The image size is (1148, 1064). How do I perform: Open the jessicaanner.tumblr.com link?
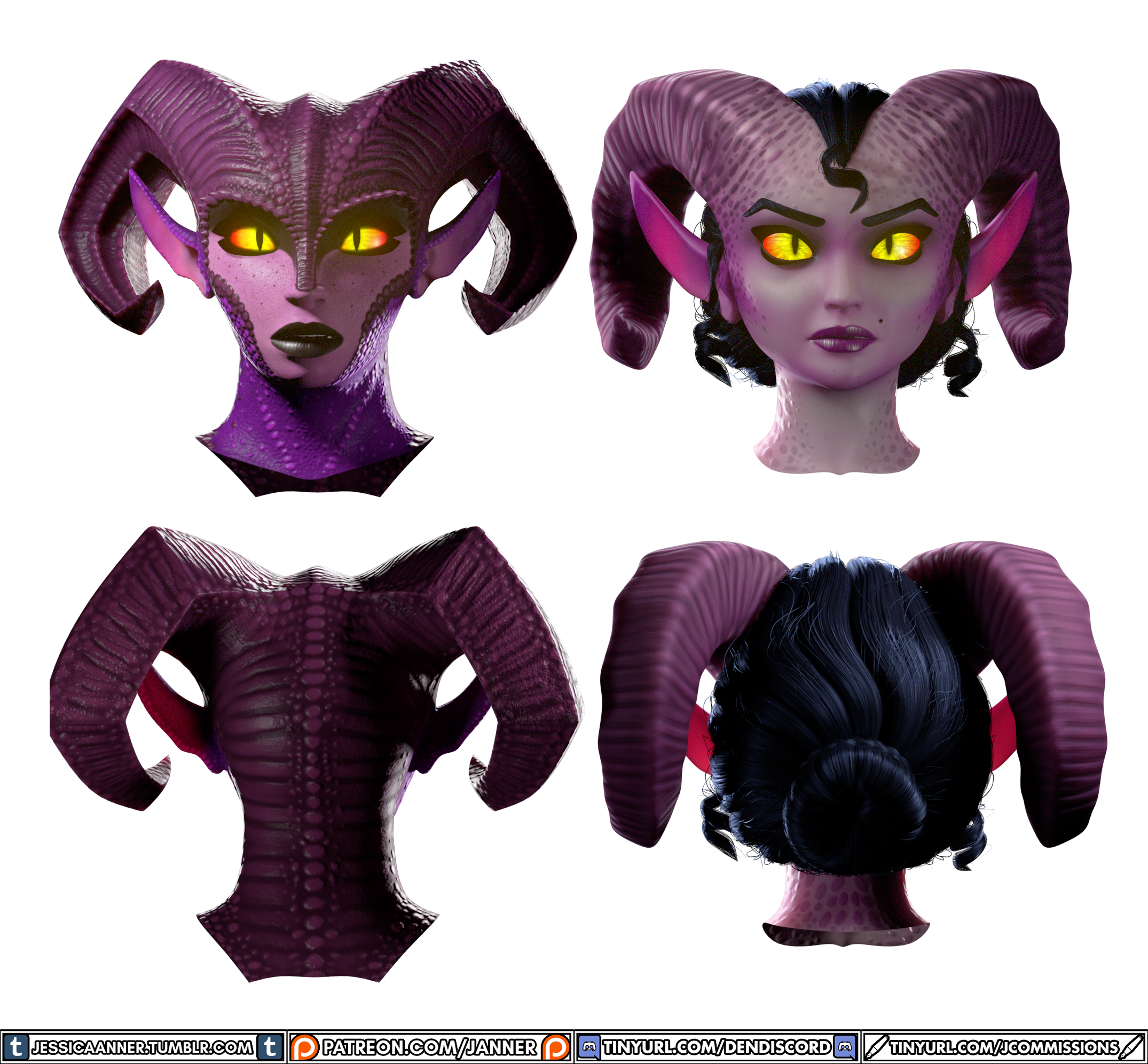point(142,1047)
